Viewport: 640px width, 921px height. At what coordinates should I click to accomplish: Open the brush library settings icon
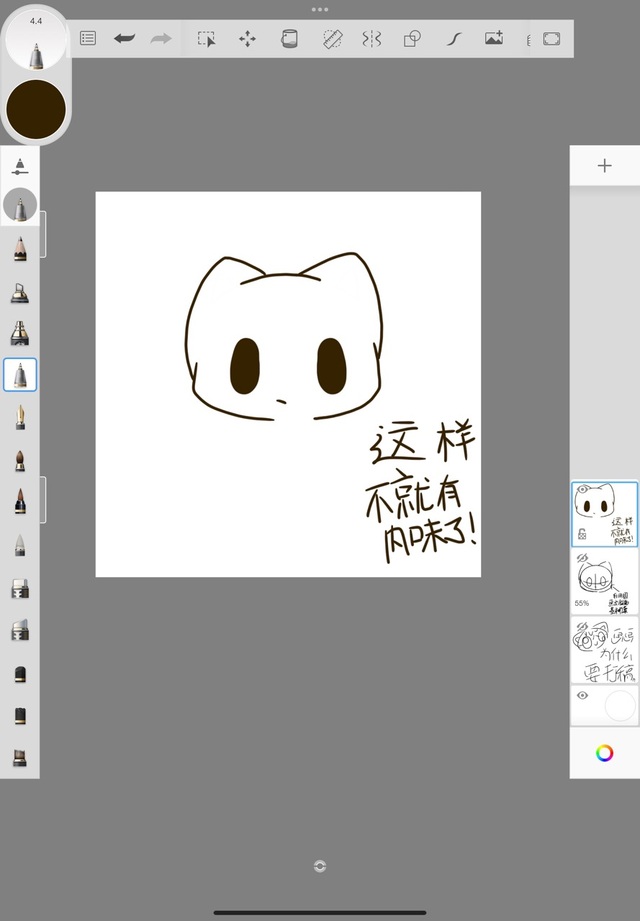[x=20, y=166]
